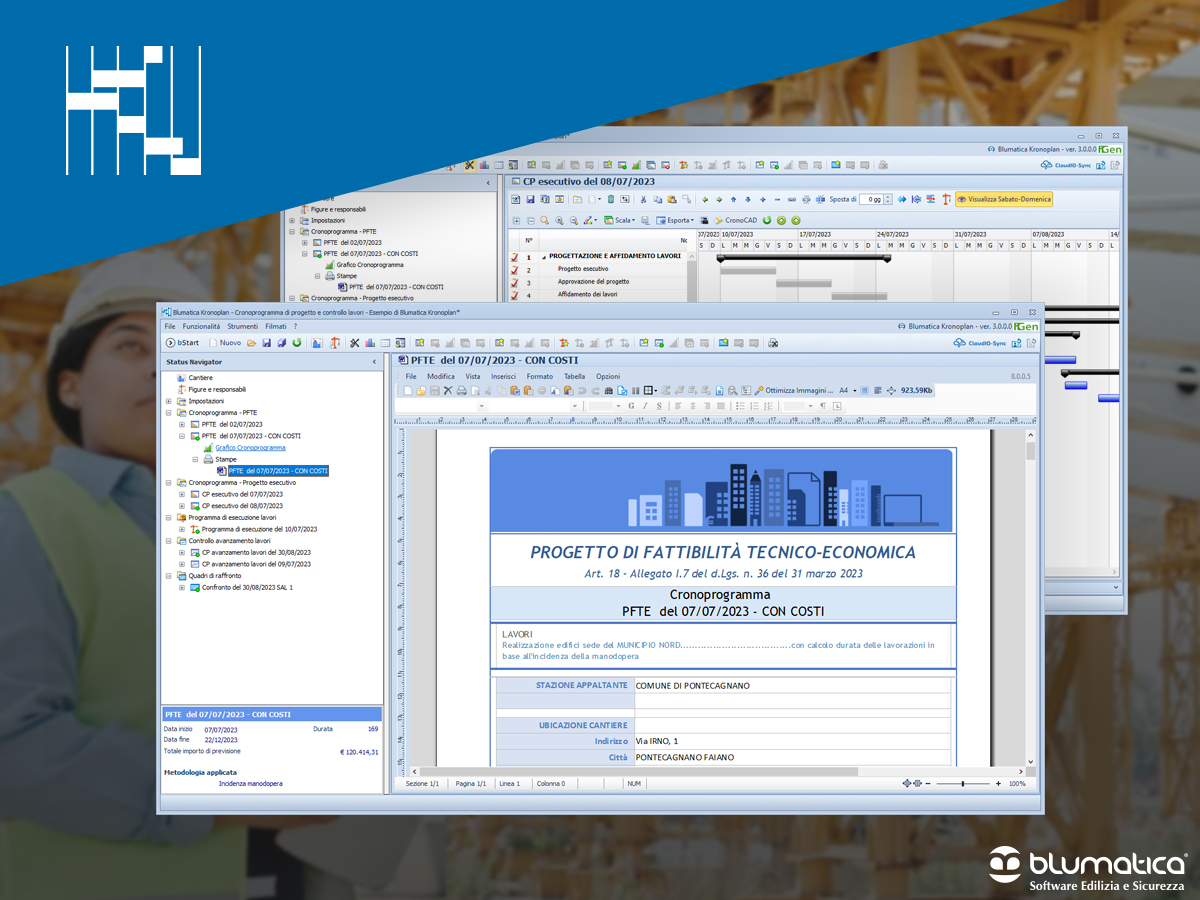Click the zoom out minus icon in the status bar

[927, 784]
